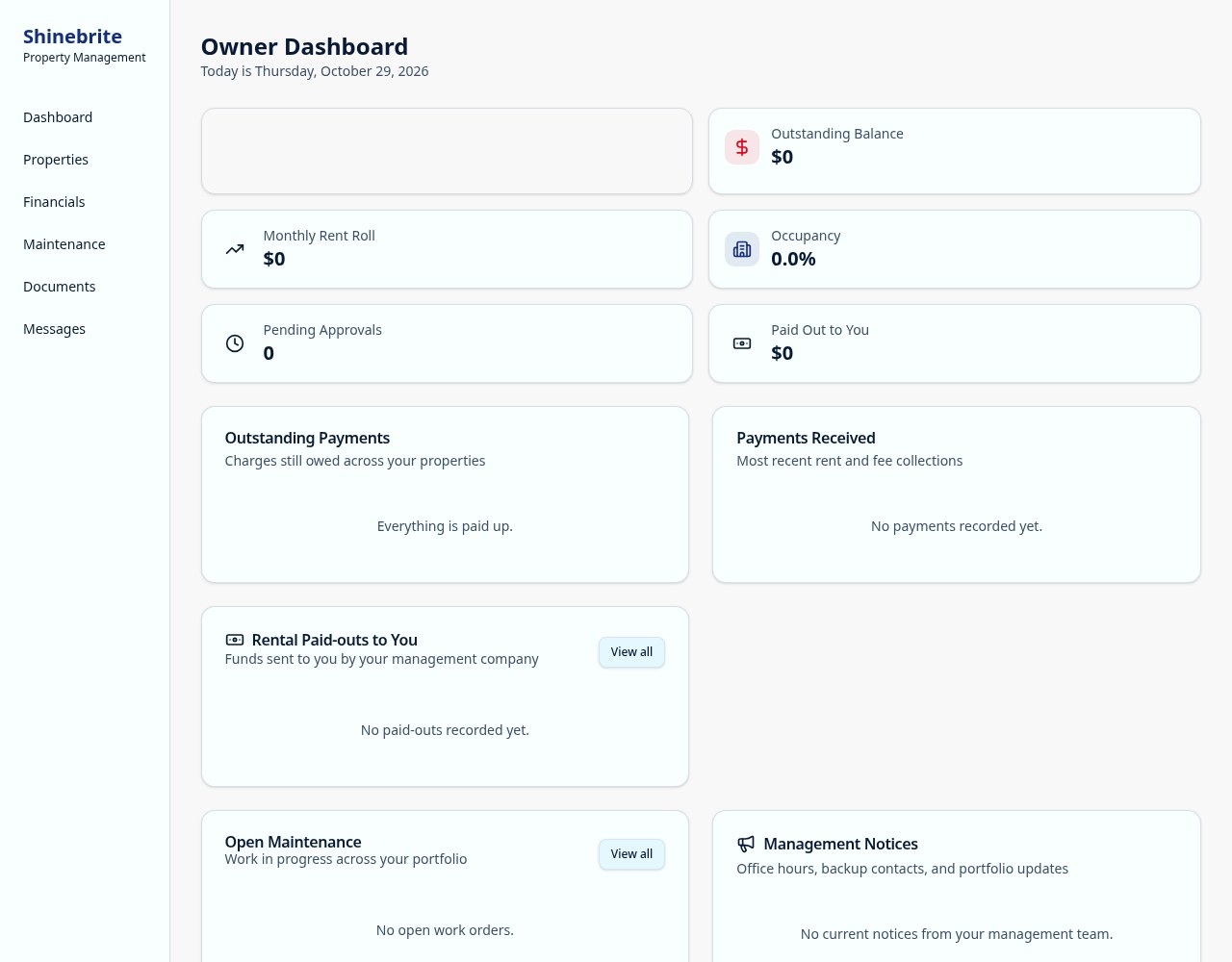Screen dimensions: 1232x962
Task: Click the clock Pending Approvals icon
Action: tap(235, 343)
